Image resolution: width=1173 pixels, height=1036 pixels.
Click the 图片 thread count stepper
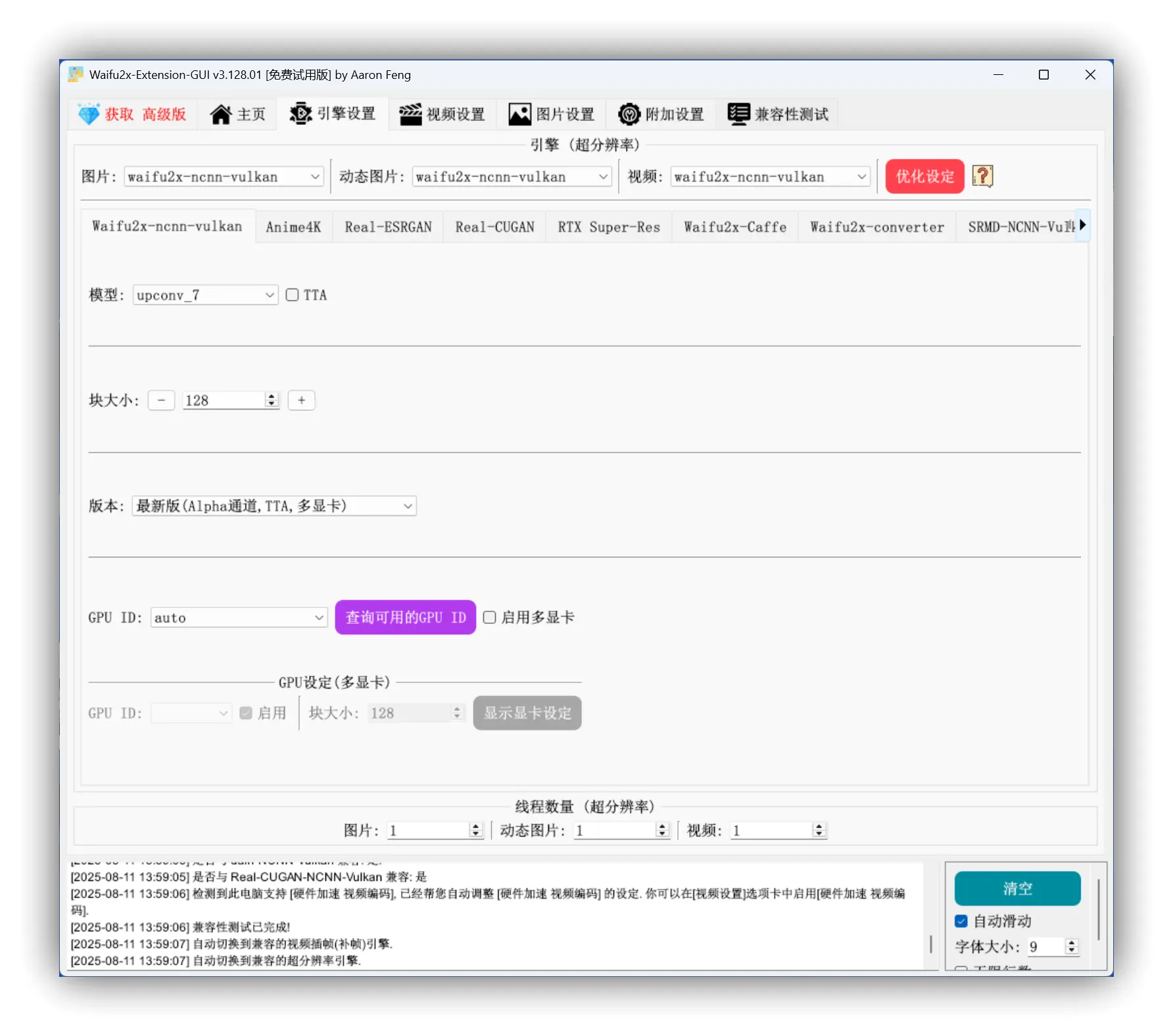[476, 830]
